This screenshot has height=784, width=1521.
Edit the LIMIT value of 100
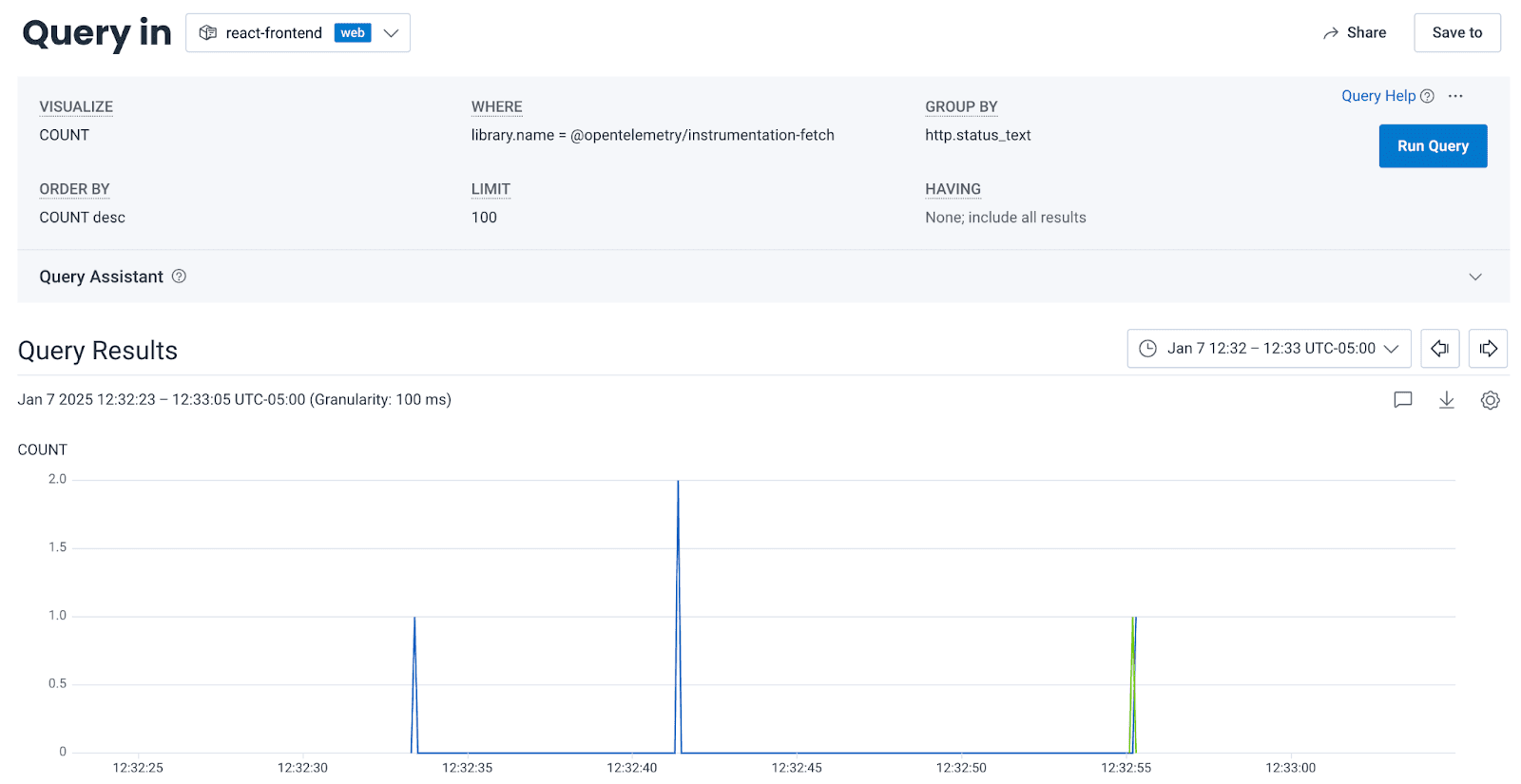click(x=484, y=218)
